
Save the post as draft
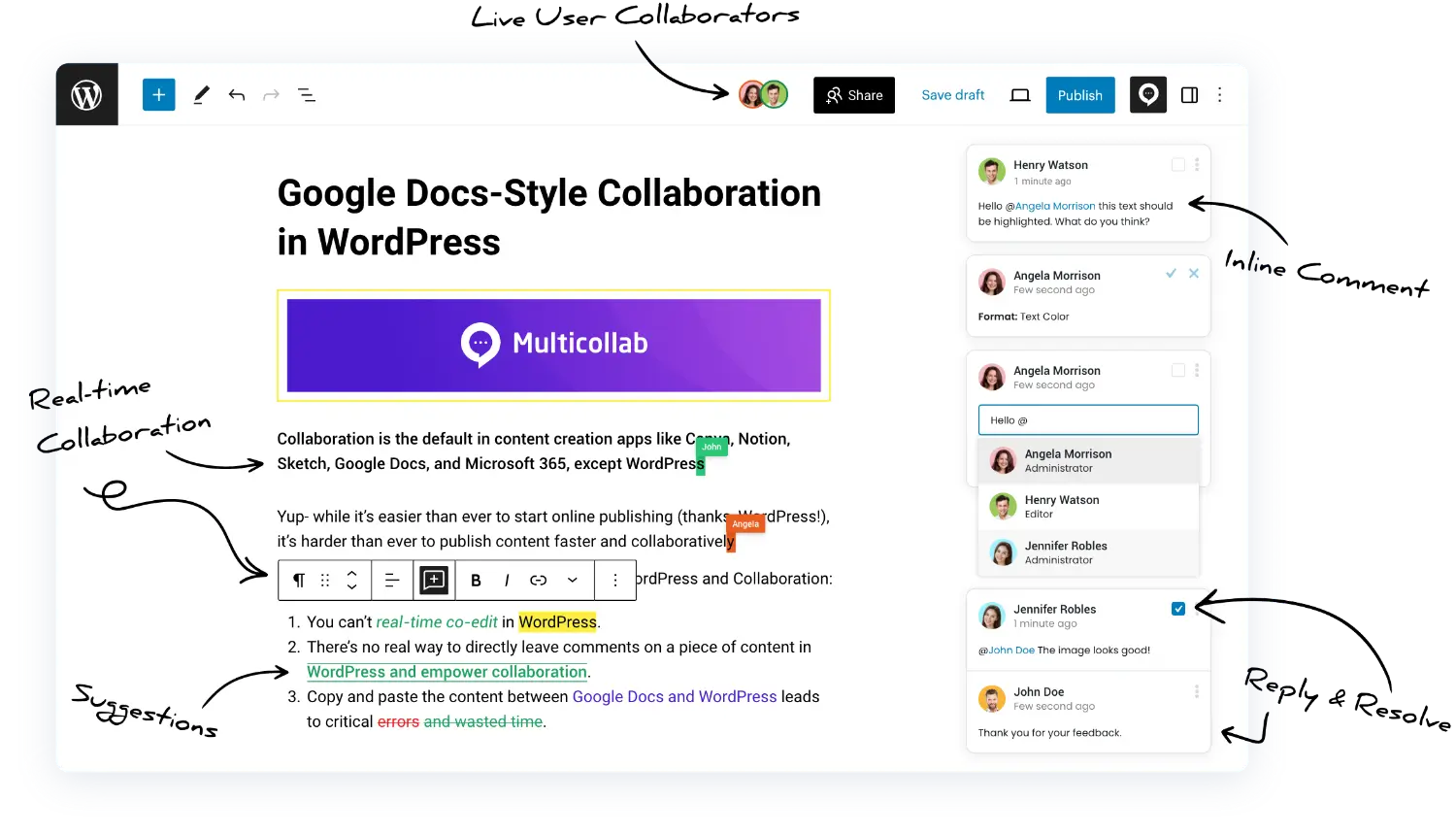(952, 95)
